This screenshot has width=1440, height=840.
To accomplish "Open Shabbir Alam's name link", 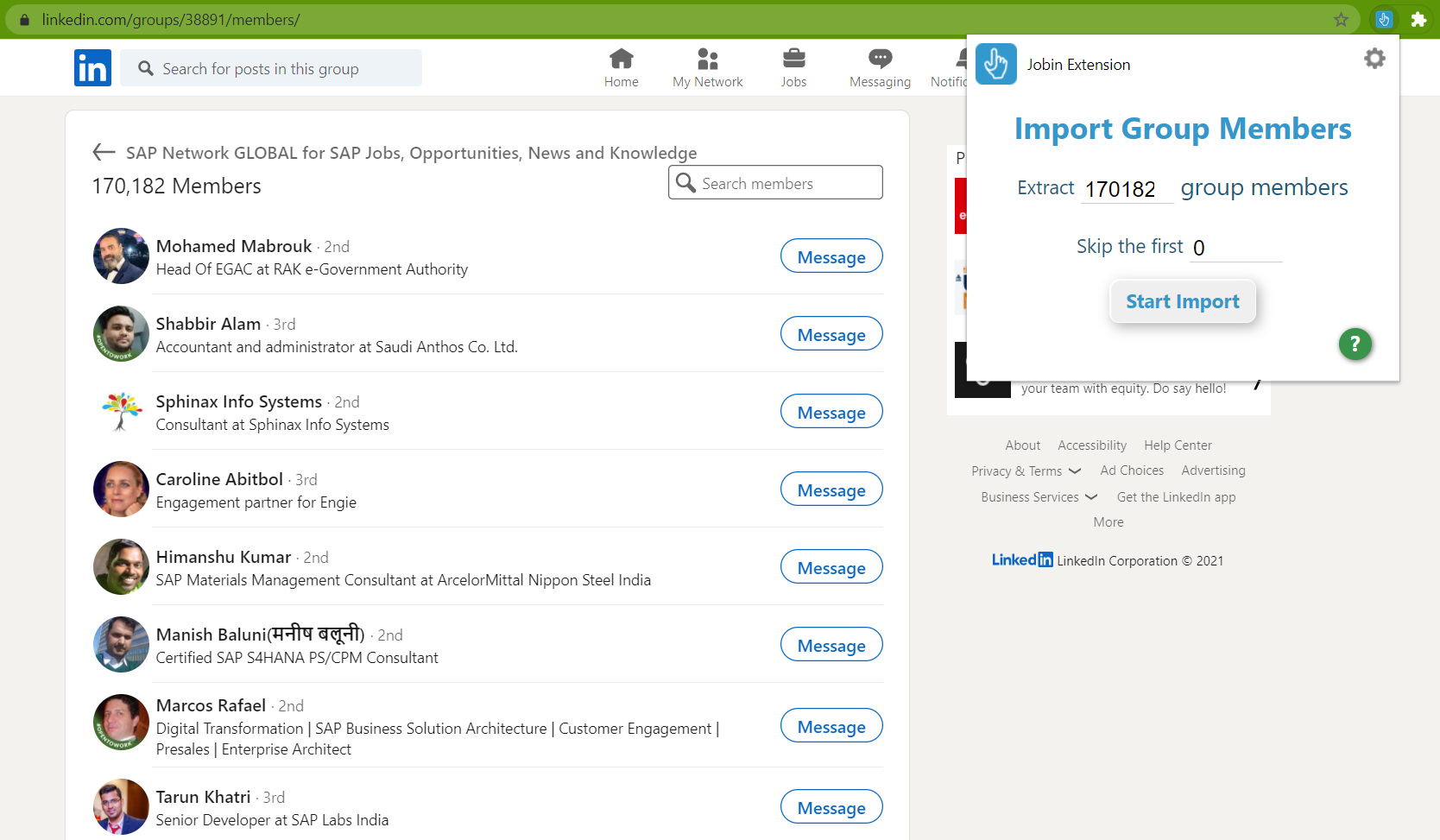I will point(208,324).
